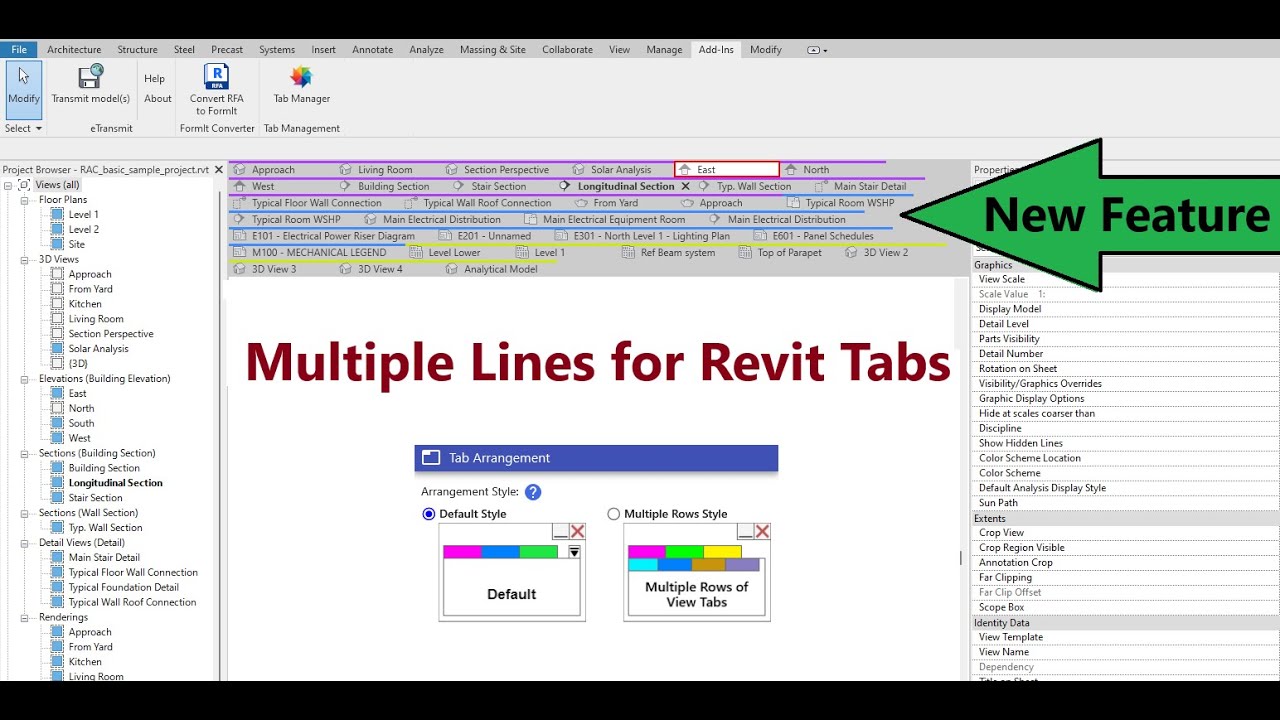Open the ribbon display options dropdown

pyautogui.click(x=818, y=50)
